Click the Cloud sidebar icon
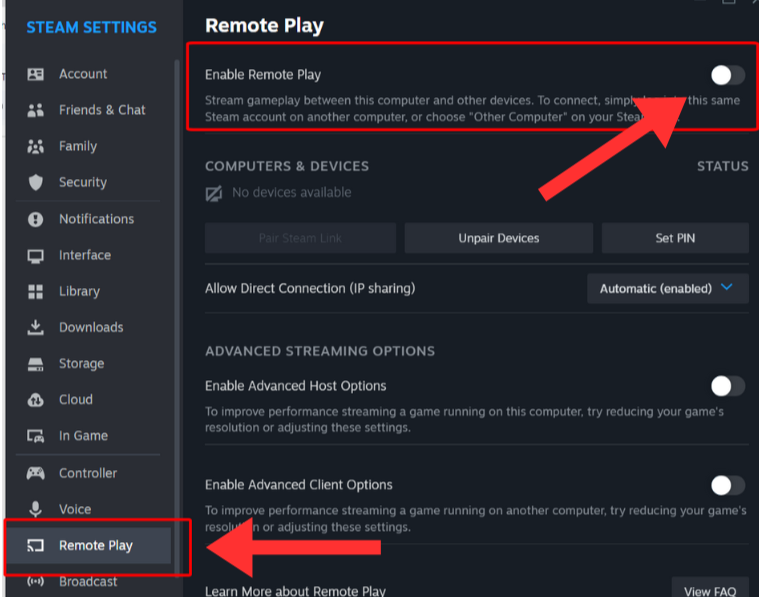 click(36, 400)
